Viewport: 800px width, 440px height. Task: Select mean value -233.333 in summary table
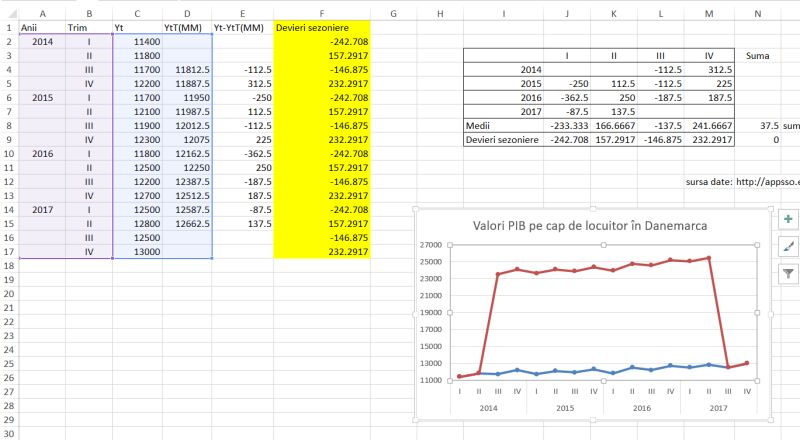tap(567, 126)
